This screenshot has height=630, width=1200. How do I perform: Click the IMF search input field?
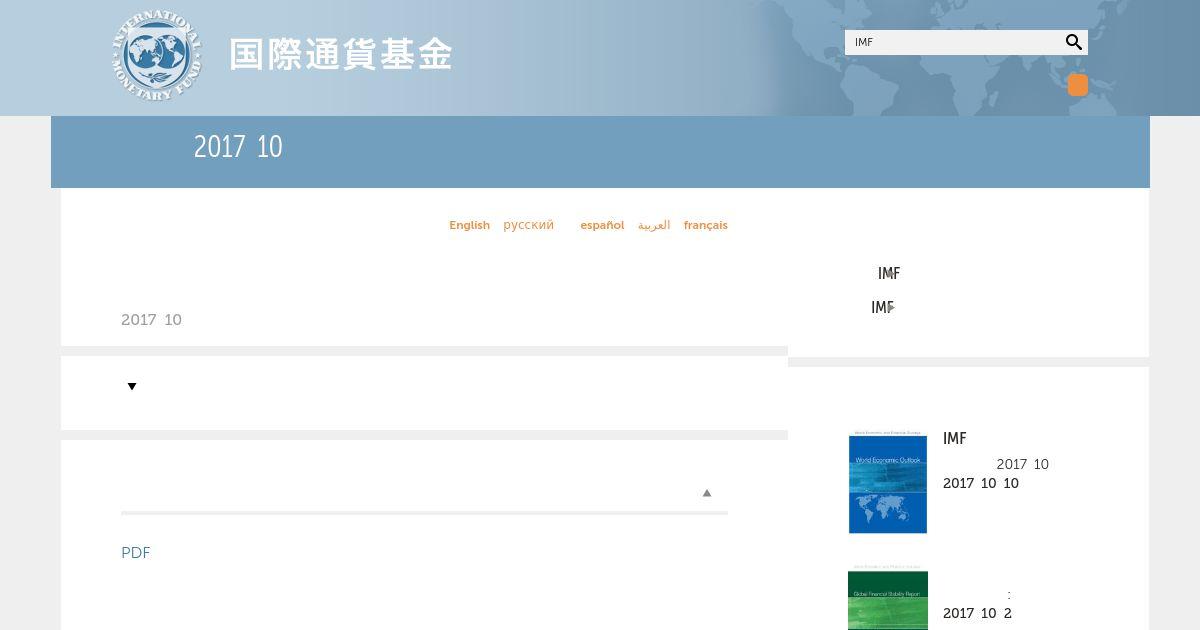[x=954, y=42]
